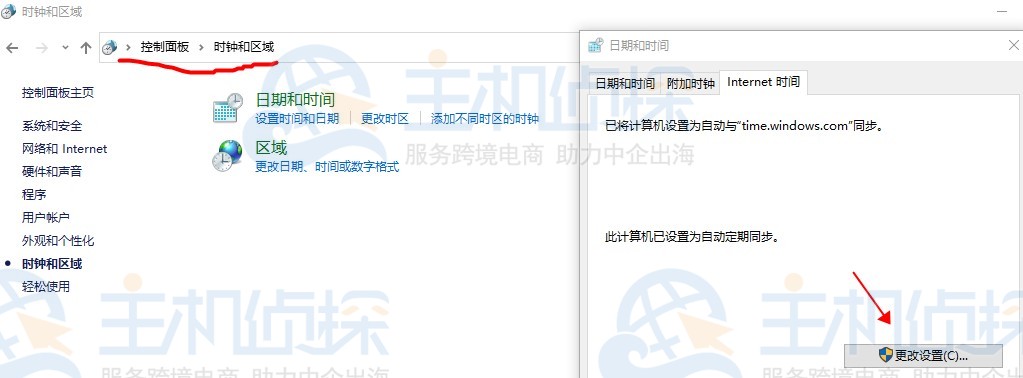Click the 添加不同时区的时钟 link
Screen dimensions: 1023x378
(x=485, y=119)
